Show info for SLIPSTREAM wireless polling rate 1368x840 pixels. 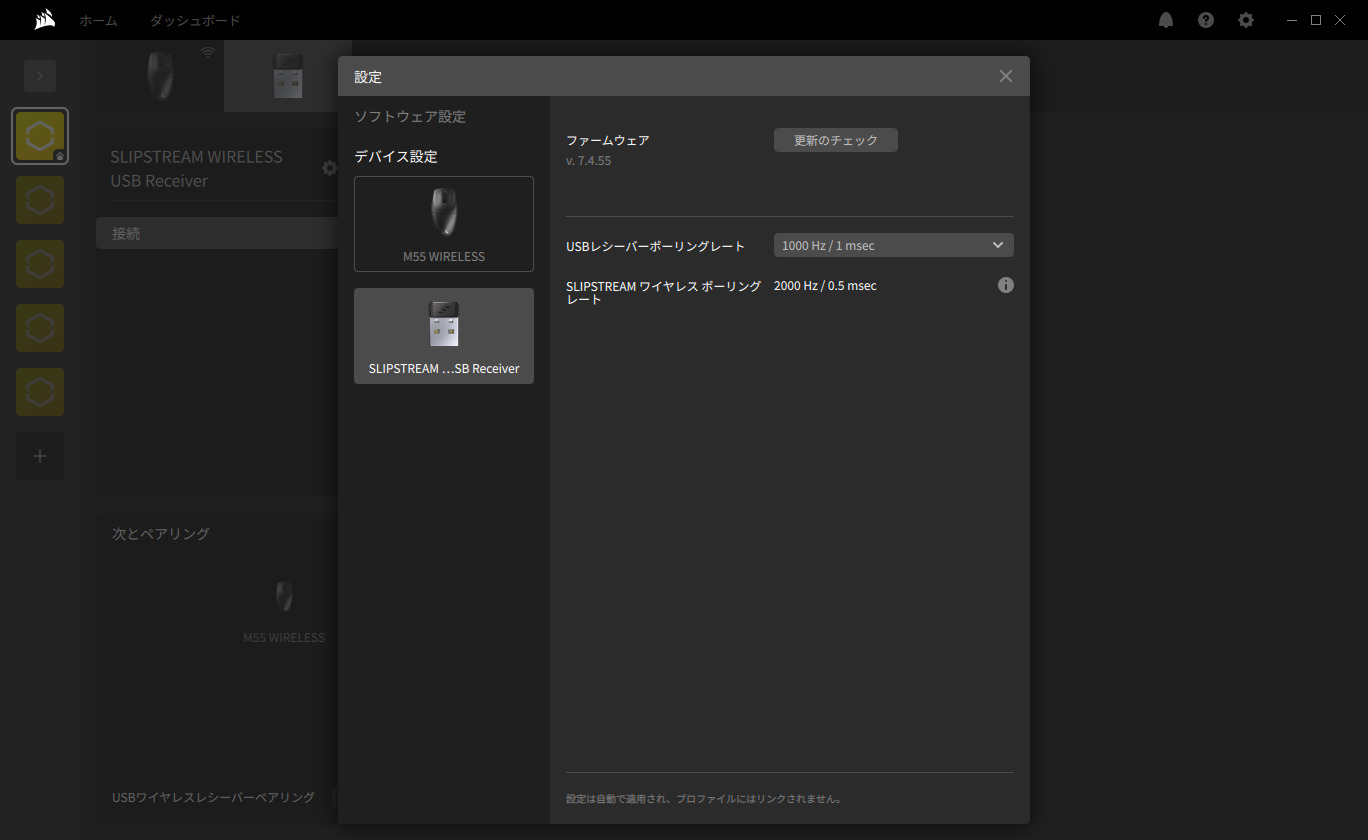pyautogui.click(x=1006, y=285)
